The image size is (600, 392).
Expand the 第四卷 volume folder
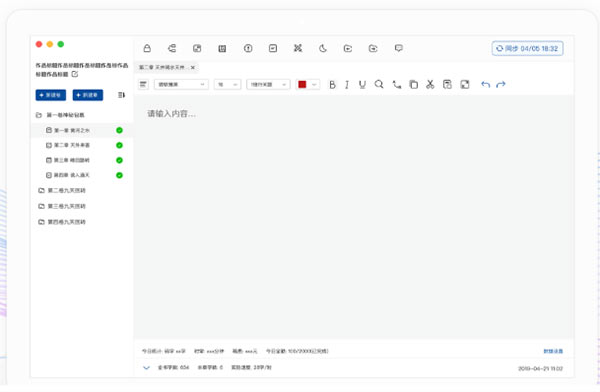click(x=41, y=222)
